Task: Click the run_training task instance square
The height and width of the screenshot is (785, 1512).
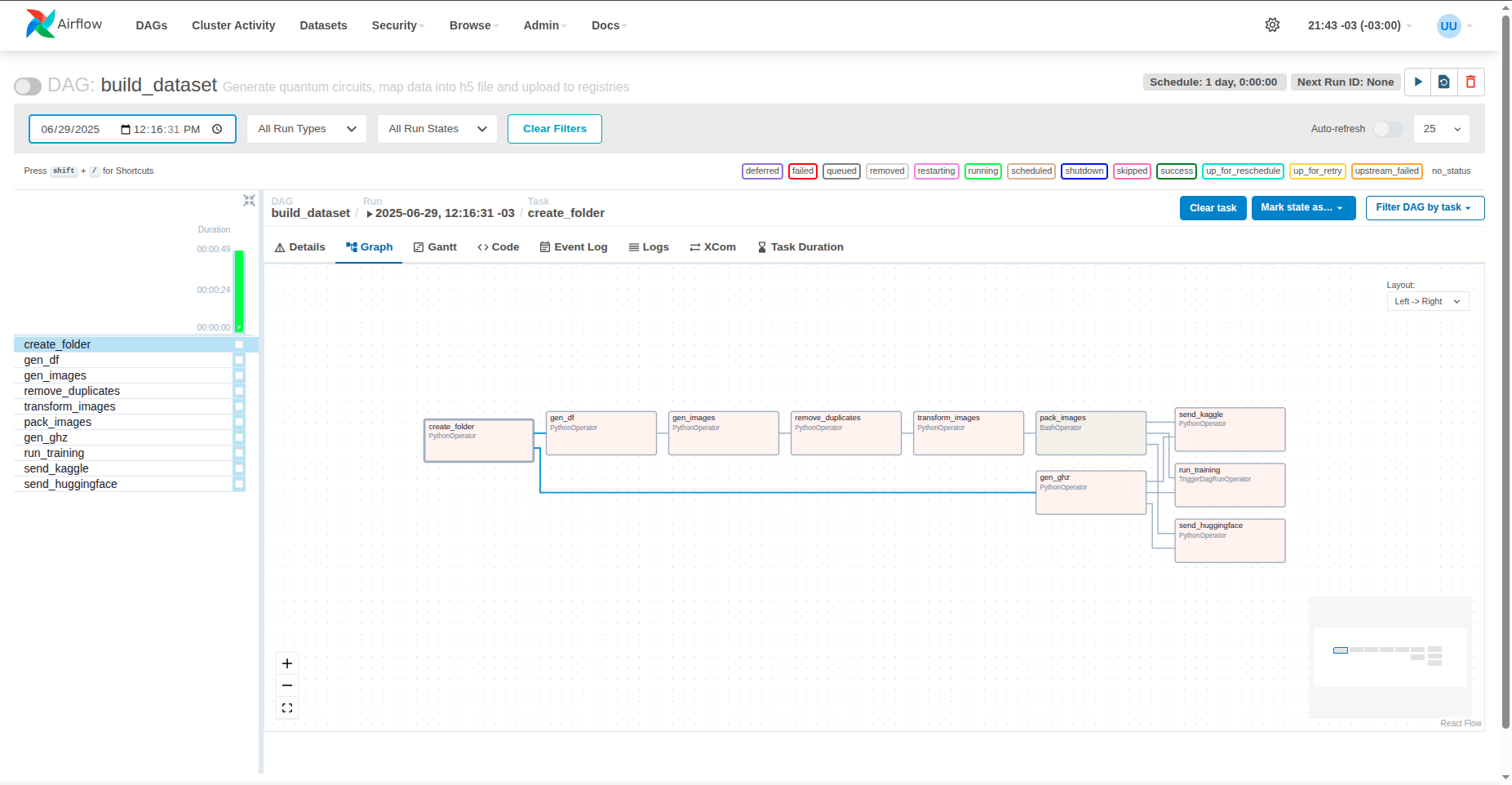Action: 239,453
